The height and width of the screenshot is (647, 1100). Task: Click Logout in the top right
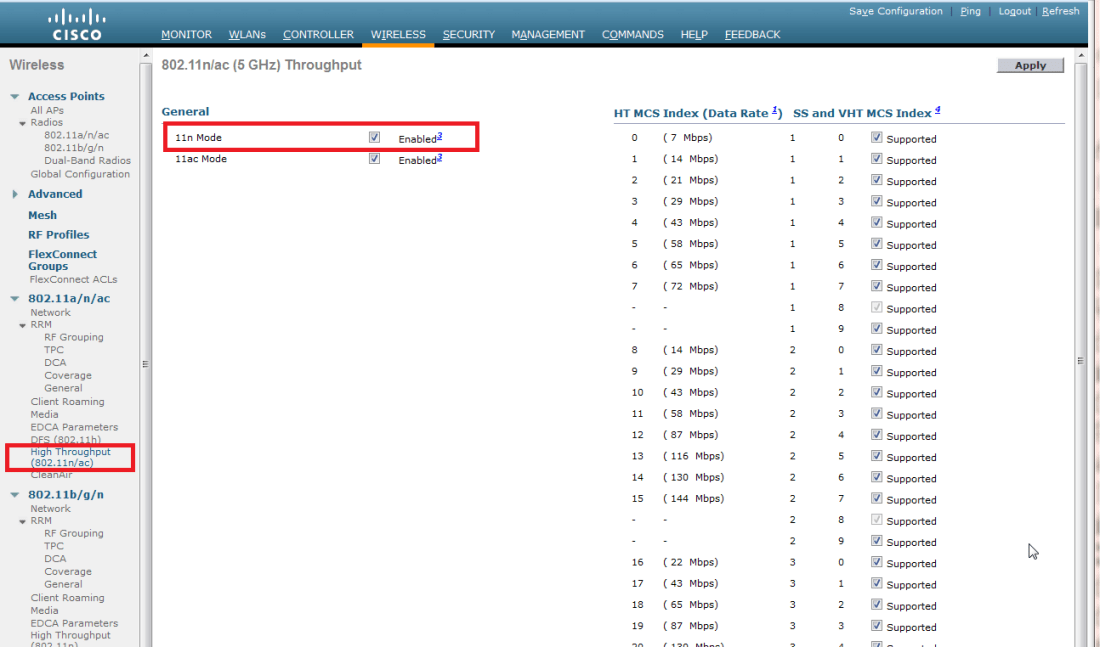(1014, 11)
